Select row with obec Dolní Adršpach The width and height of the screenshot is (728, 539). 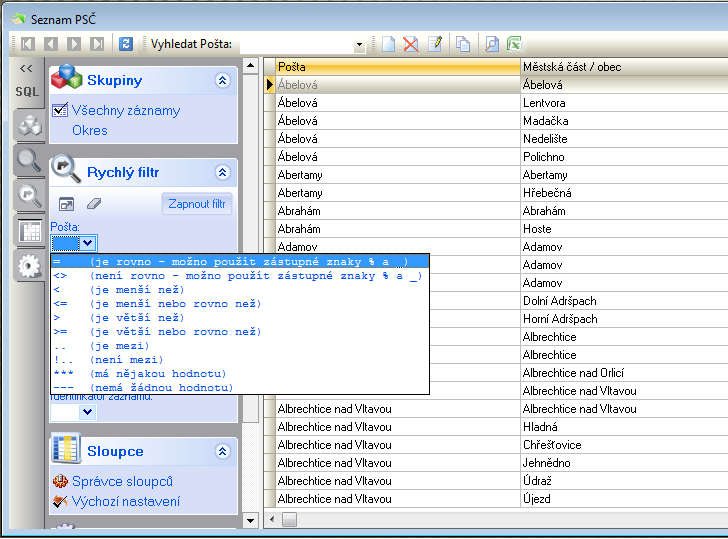click(578, 301)
